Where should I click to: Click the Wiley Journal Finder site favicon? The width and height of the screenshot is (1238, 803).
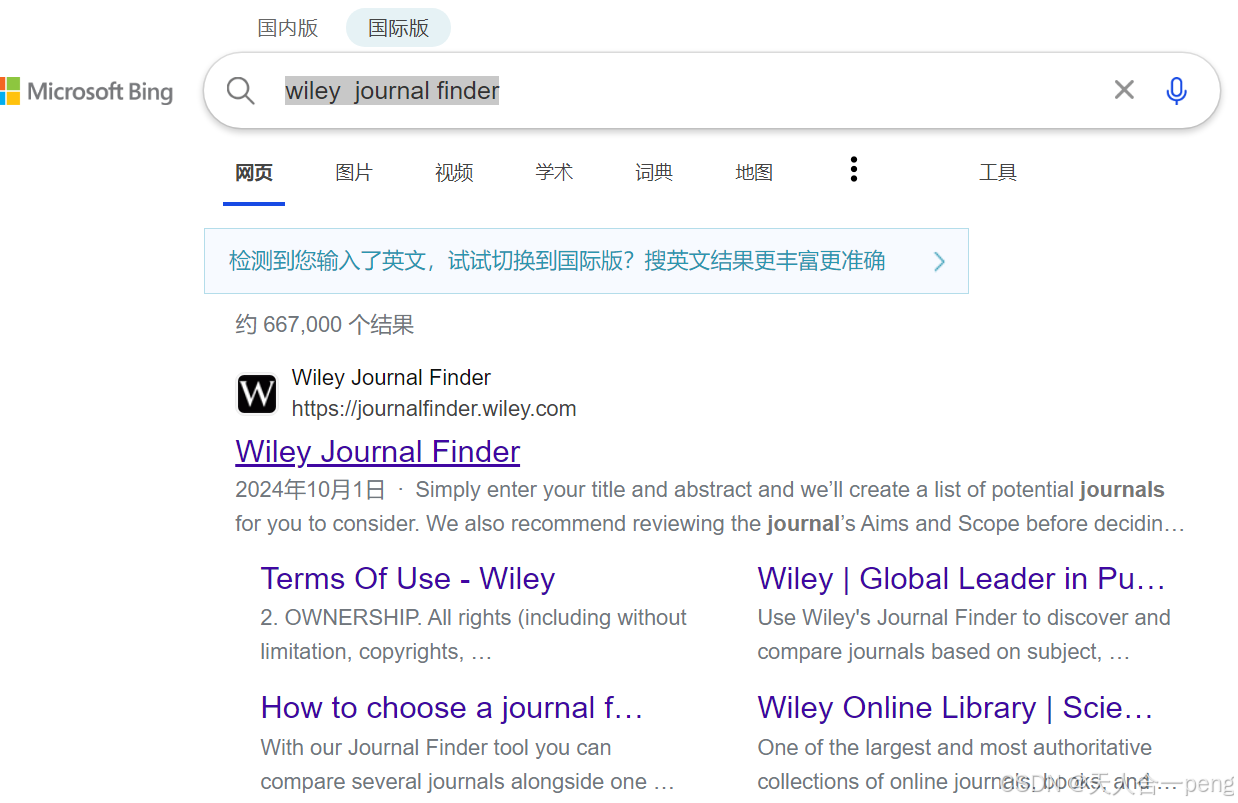(x=257, y=394)
